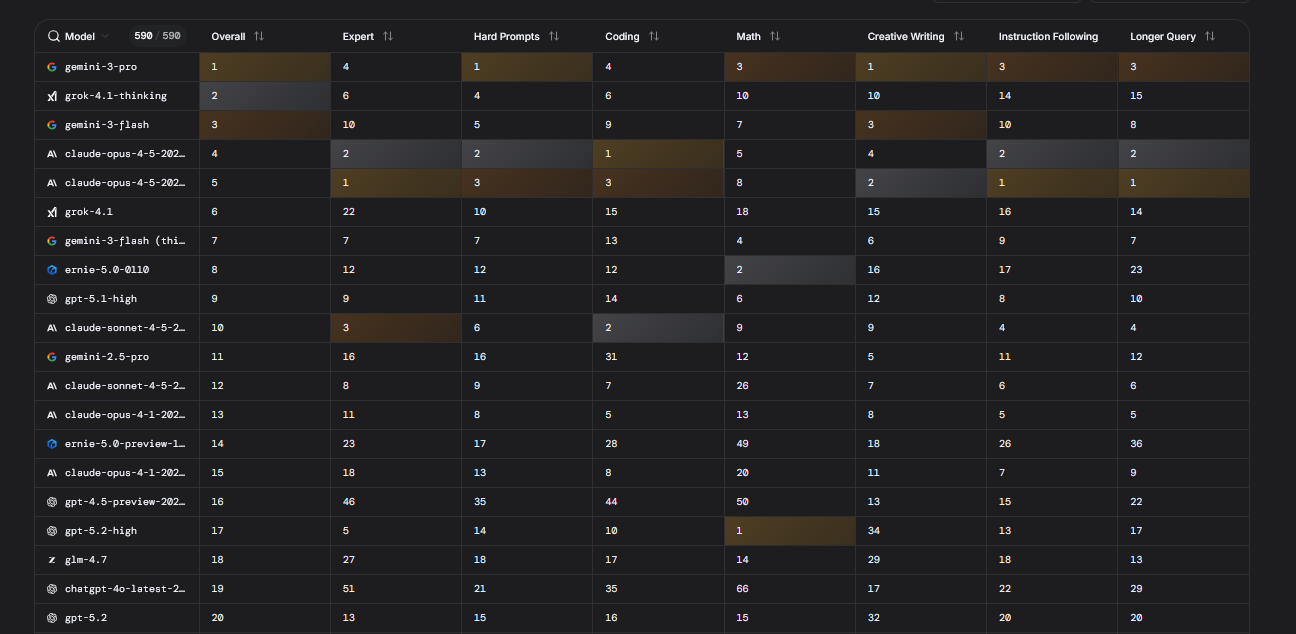Click the 590 / 590 model count badge
The width and height of the screenshot is (1296, 634).
[157, 37]
